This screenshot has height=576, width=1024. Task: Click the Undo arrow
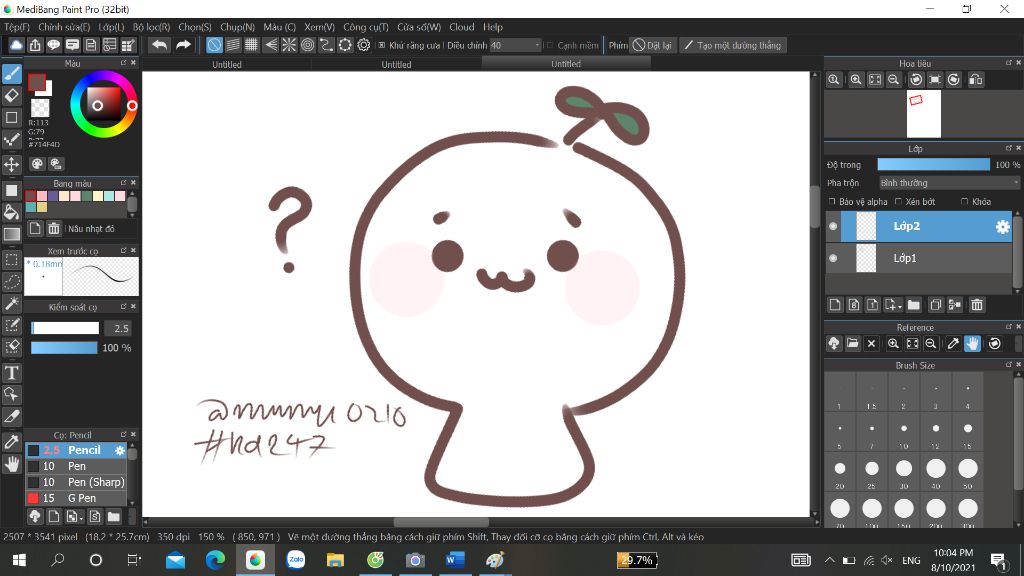[159, 45]
